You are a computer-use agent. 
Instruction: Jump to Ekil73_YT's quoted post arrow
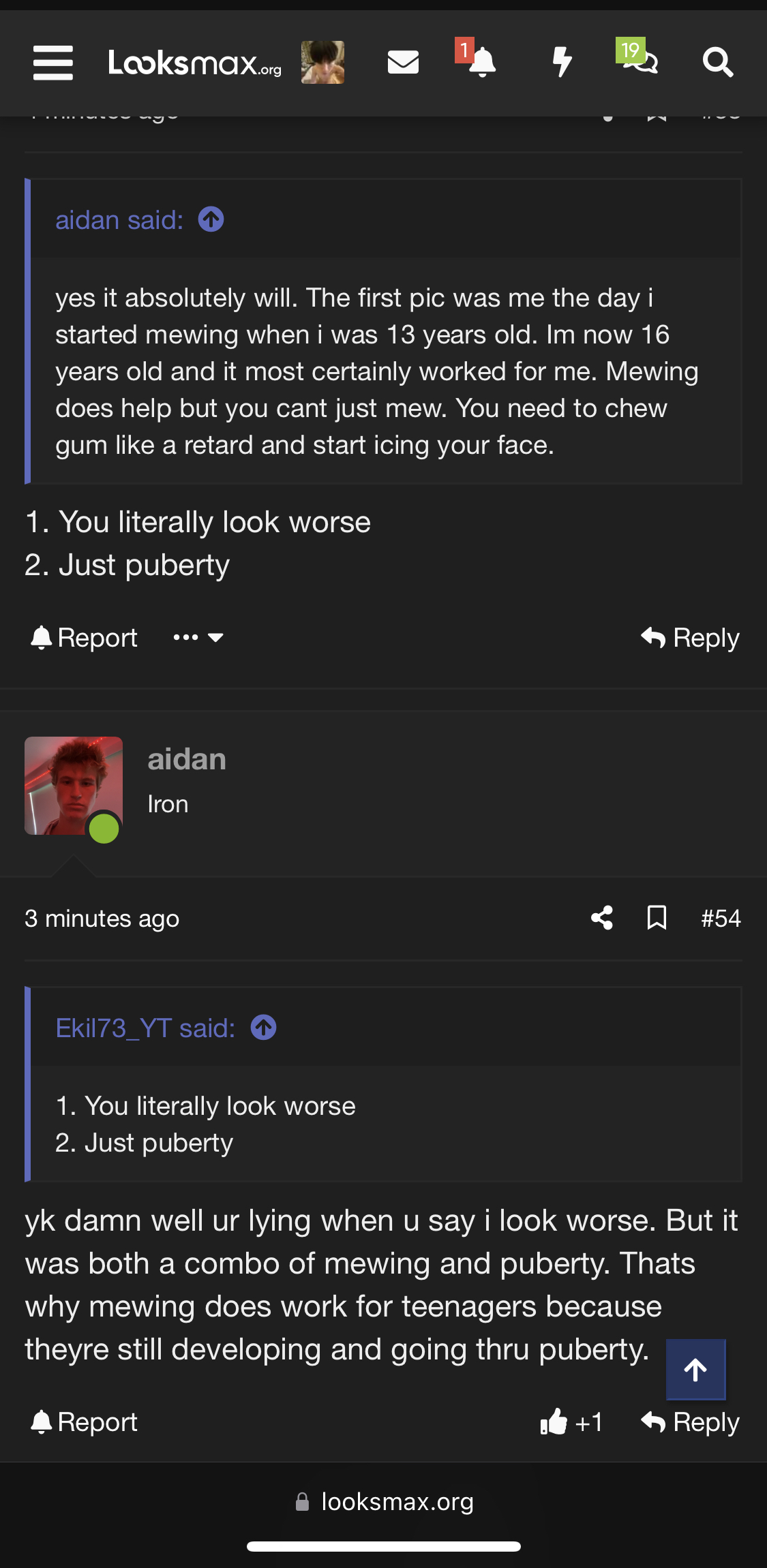(264, 1027)
